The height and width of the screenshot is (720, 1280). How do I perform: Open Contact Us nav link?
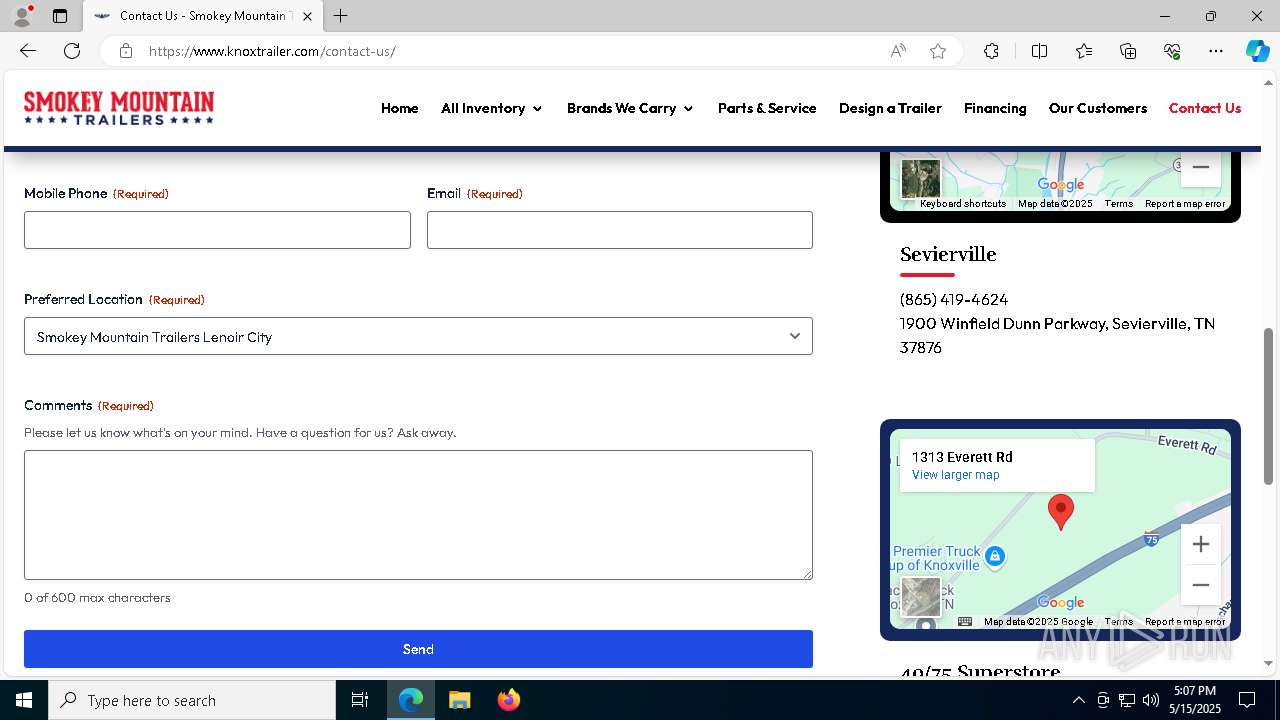click(x=1205, y=108)
